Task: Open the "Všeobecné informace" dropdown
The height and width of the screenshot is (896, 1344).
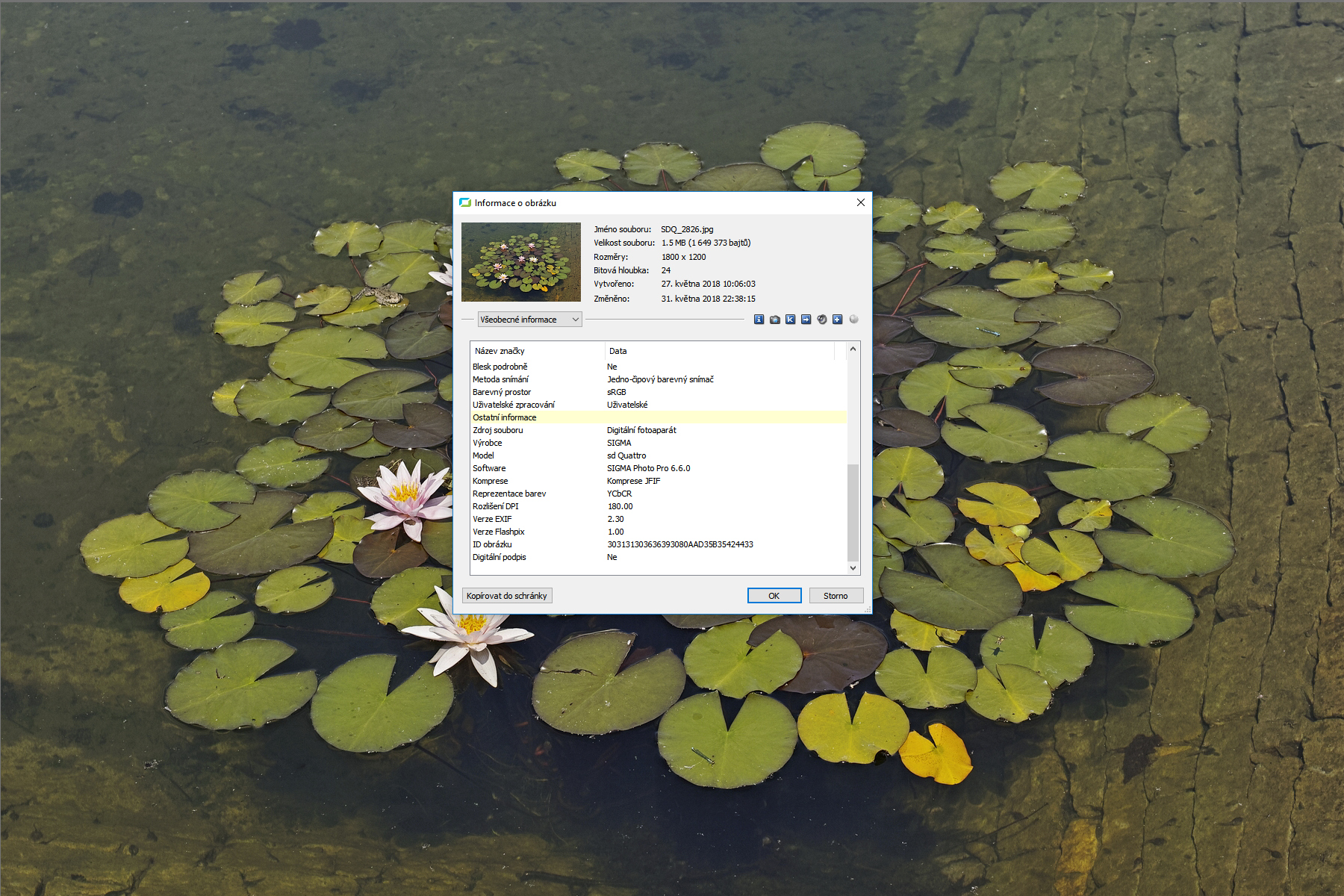Action: 529,320
